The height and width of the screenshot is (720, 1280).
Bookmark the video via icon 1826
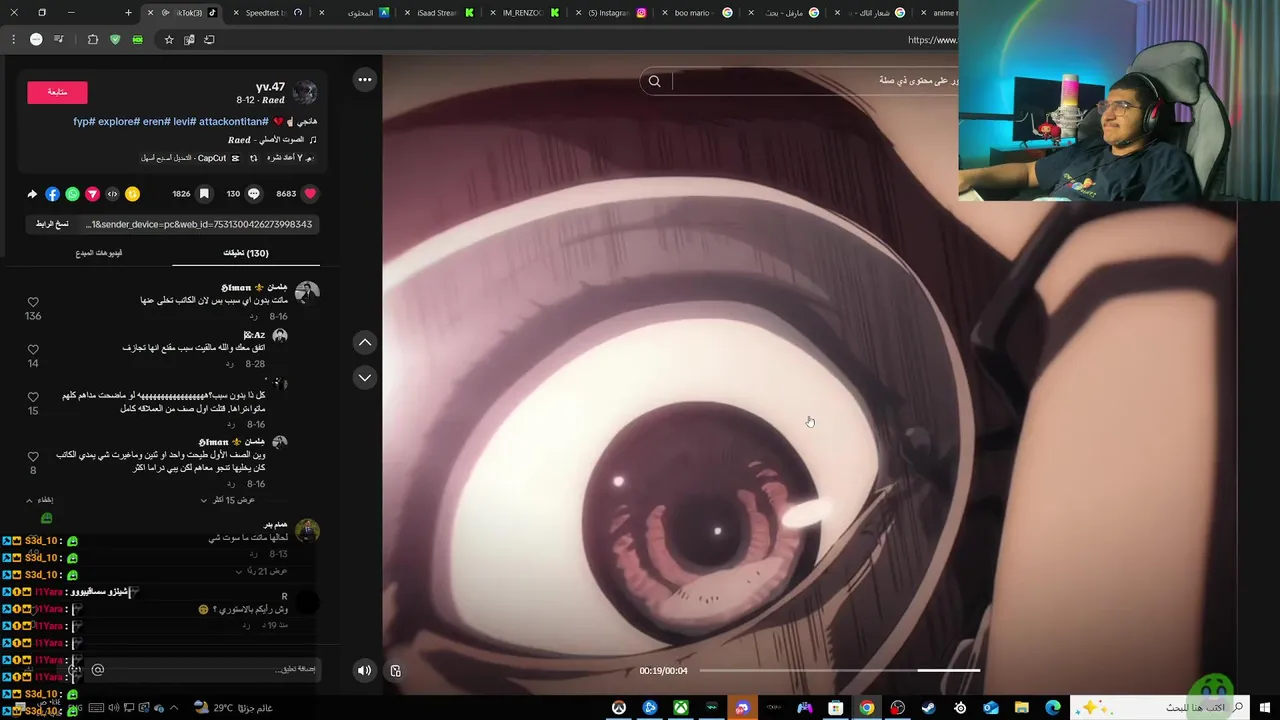pyautogui.click(x=204, y=194)
